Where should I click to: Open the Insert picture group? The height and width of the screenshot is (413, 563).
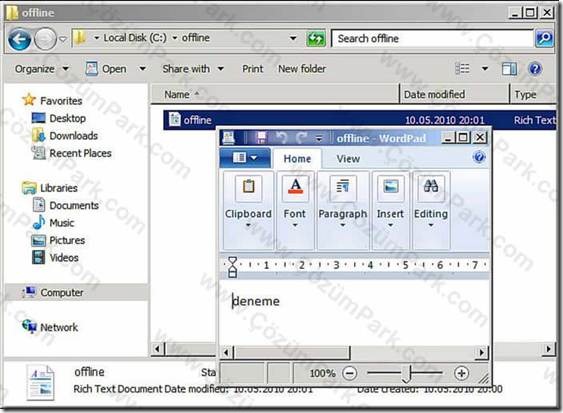click(x=390, y=210)
